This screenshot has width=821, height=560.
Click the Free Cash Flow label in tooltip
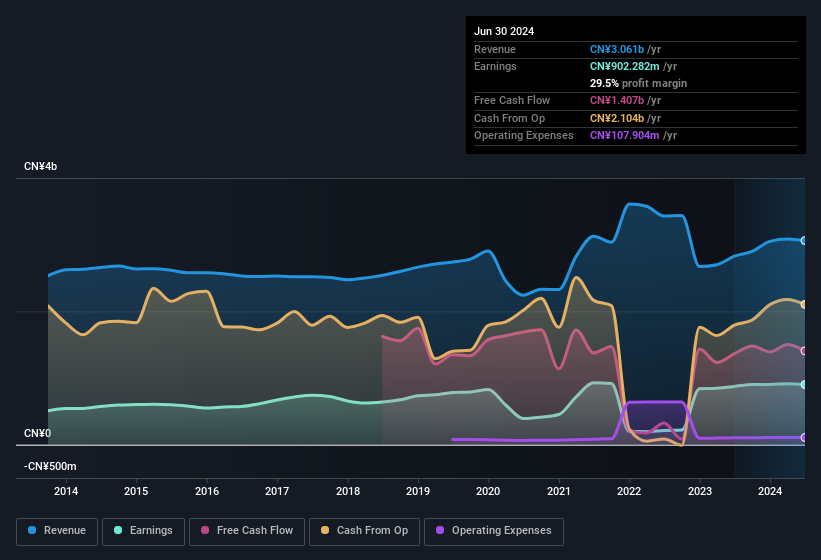512,100
